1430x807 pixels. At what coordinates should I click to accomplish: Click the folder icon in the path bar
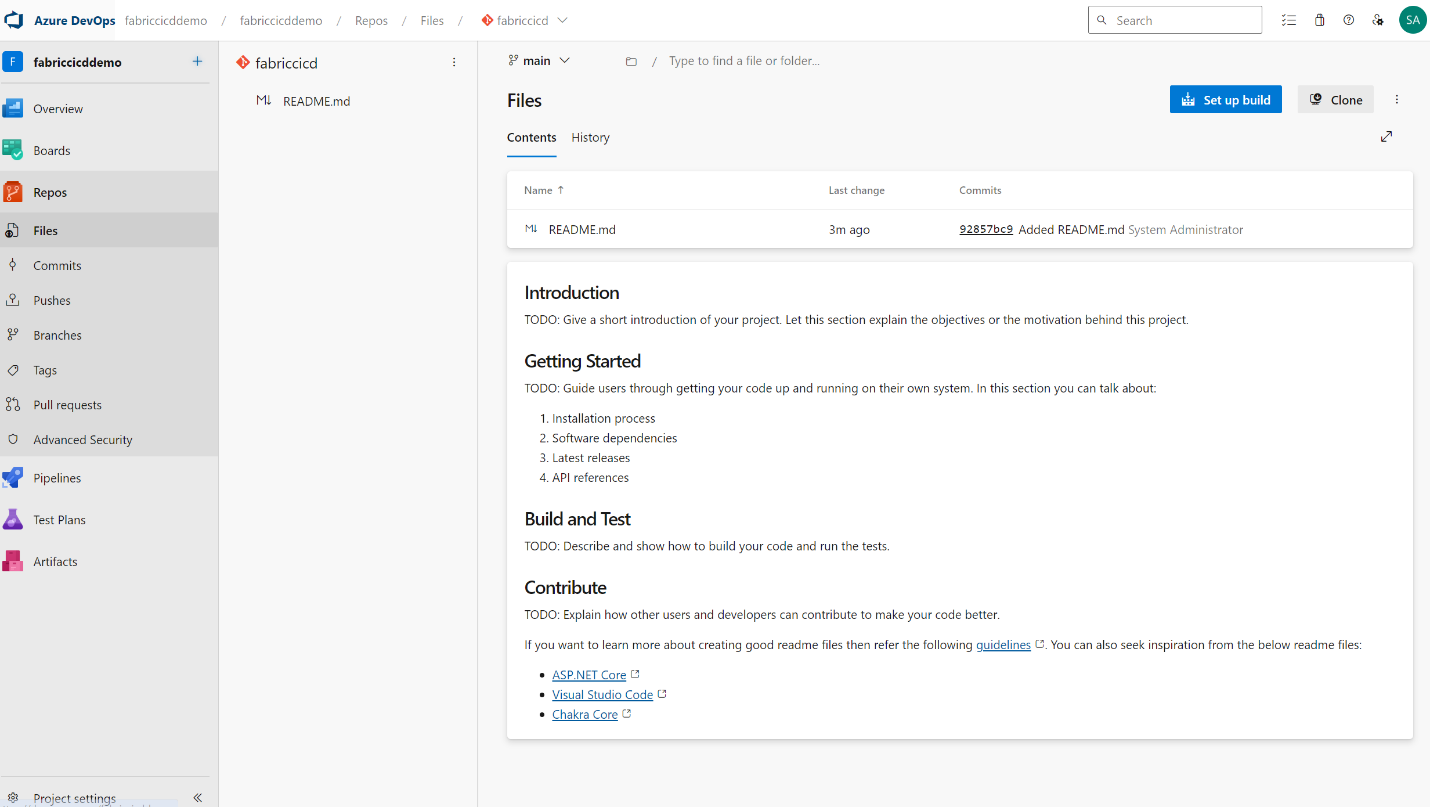(631, 61)
